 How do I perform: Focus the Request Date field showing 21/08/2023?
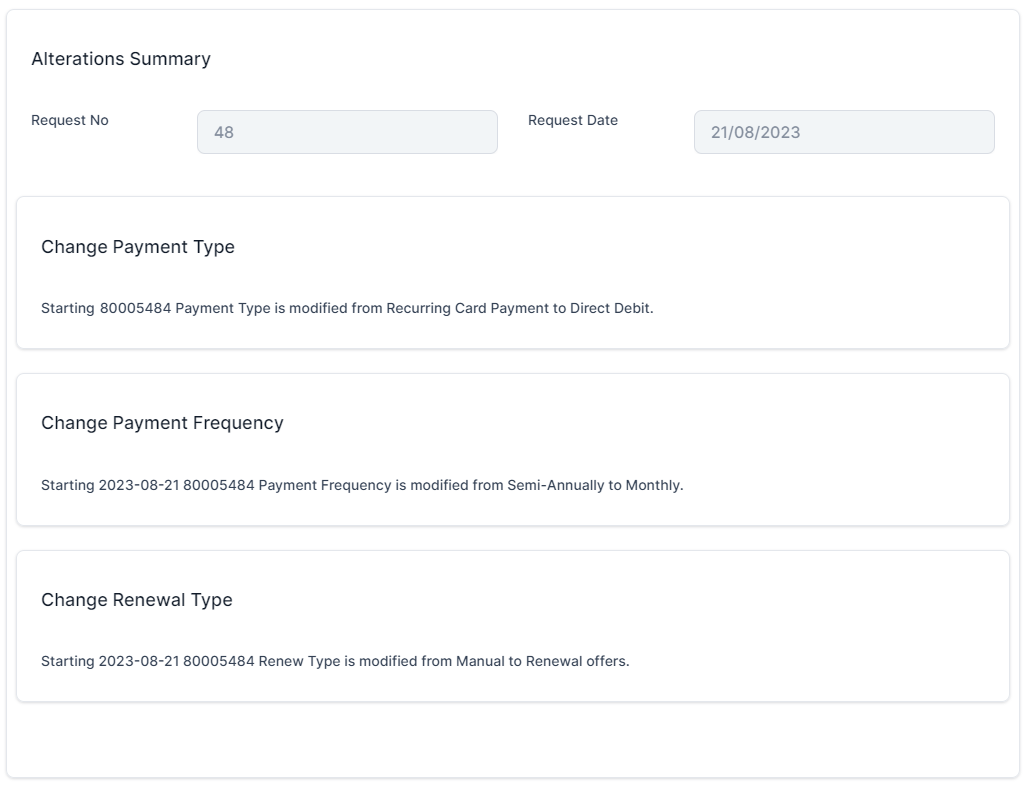(843, 132)
